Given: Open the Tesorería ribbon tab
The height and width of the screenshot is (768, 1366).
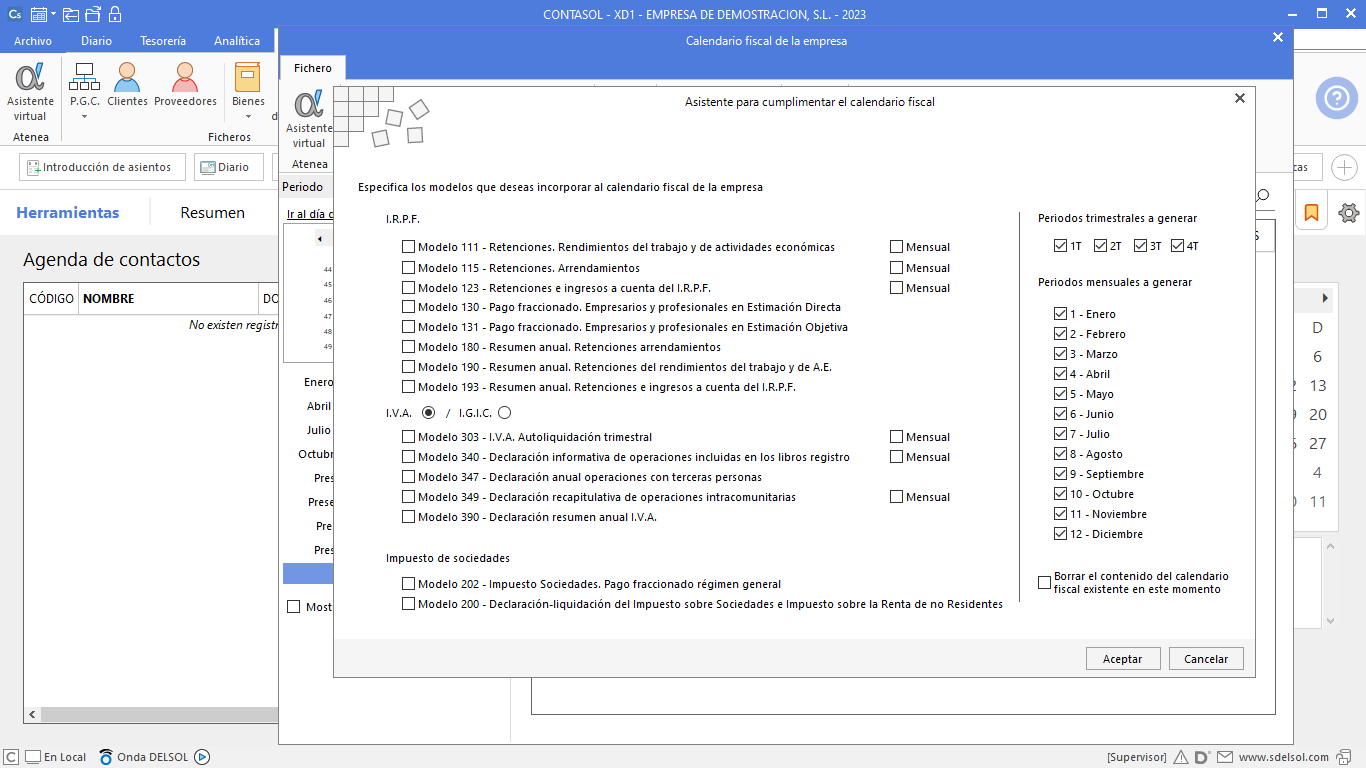Looking at the screenshot, I should [162, 41].
